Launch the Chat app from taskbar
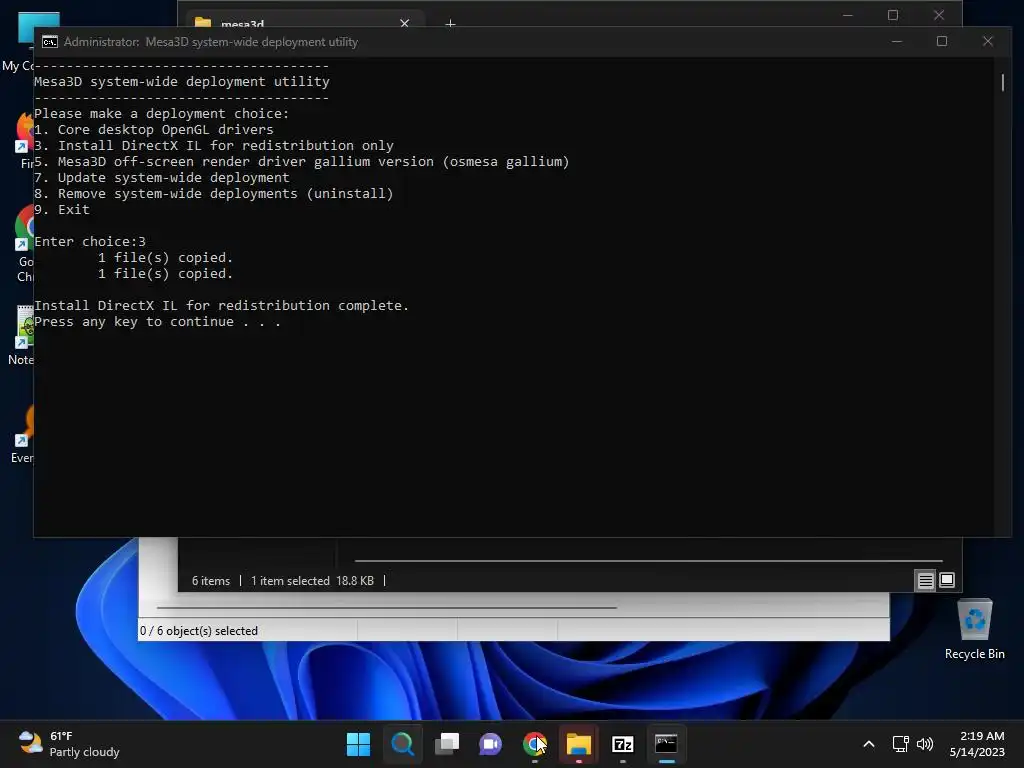1024x768 pixels. pyautogui.click(x=490, y=744)
